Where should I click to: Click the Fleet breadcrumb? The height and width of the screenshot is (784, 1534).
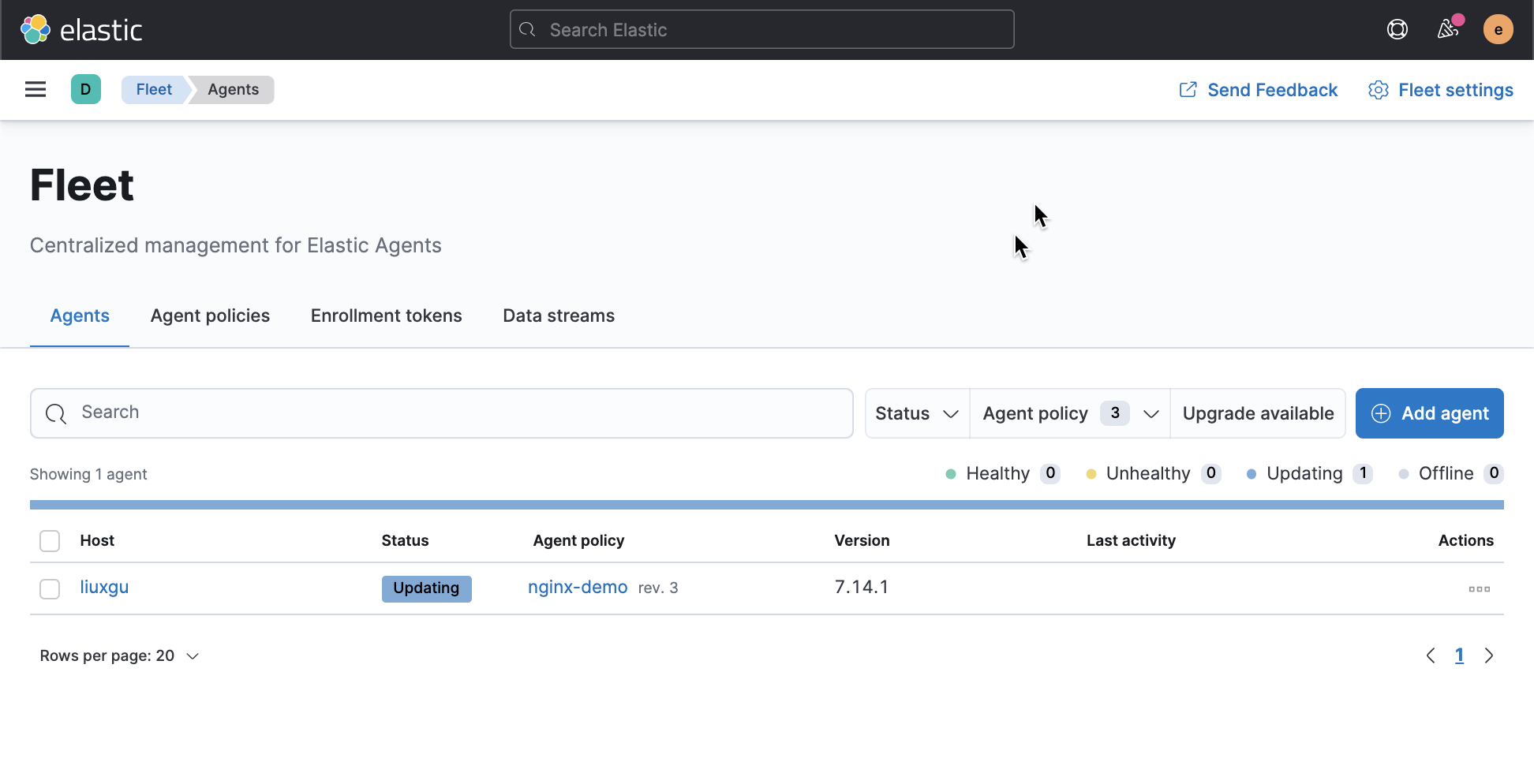[x=154, y=89]
